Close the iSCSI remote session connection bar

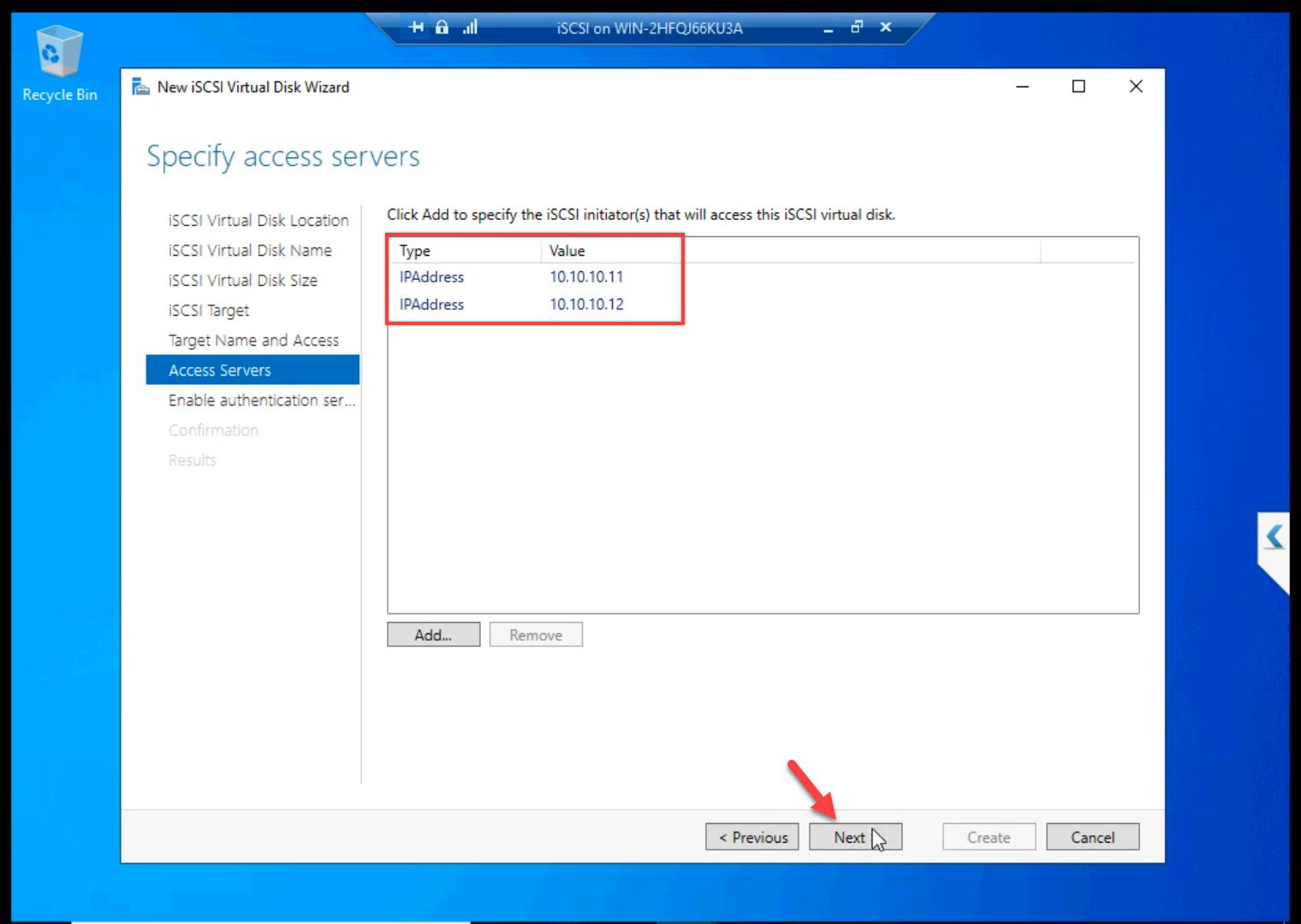pyautogui.click(x=886, y=27)
